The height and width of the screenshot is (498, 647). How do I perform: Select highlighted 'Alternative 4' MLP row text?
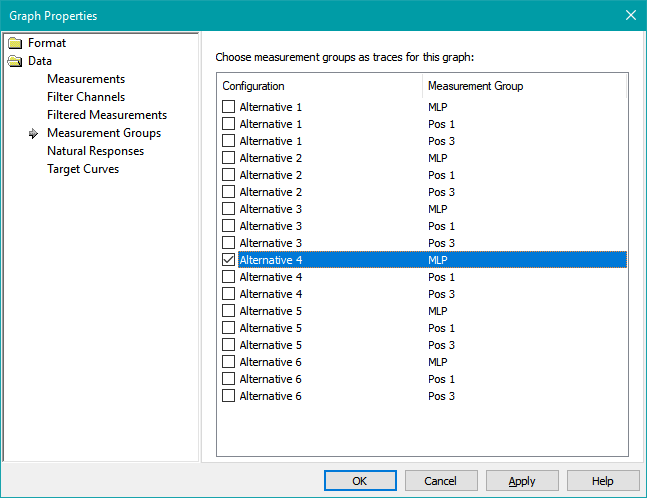tap(271, 260)
